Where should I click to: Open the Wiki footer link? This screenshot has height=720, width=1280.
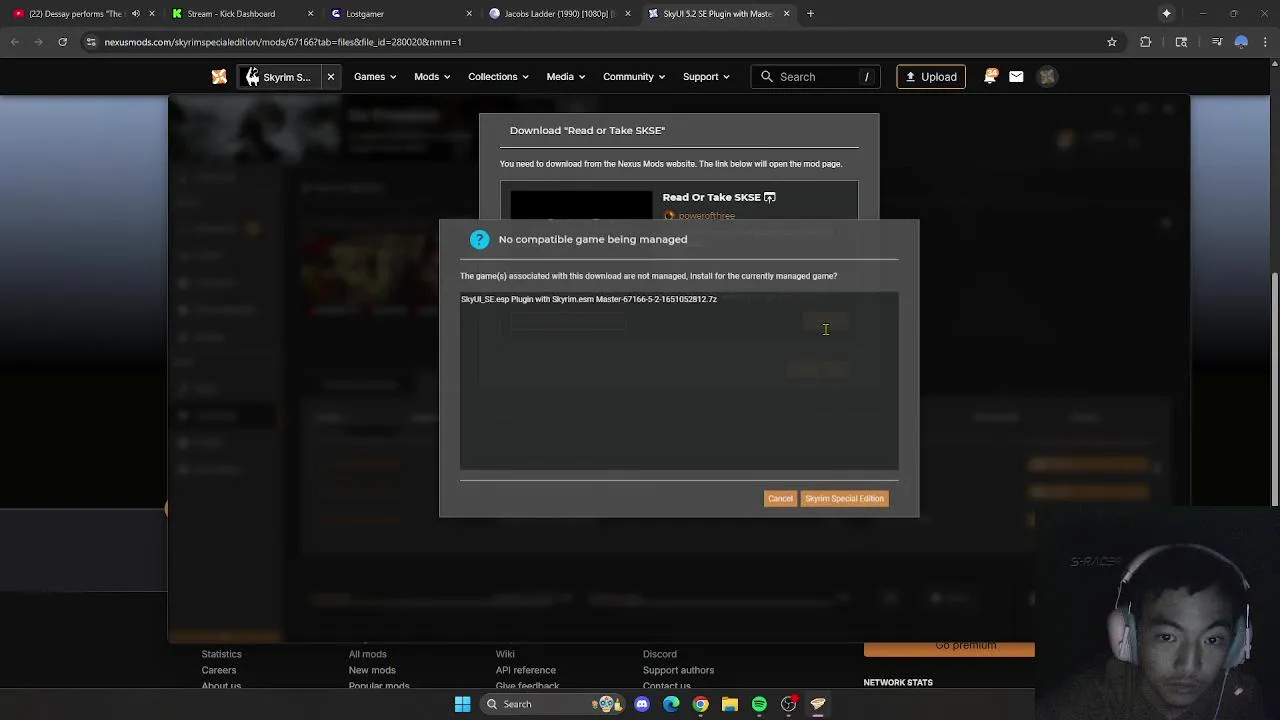click(505, 654)
